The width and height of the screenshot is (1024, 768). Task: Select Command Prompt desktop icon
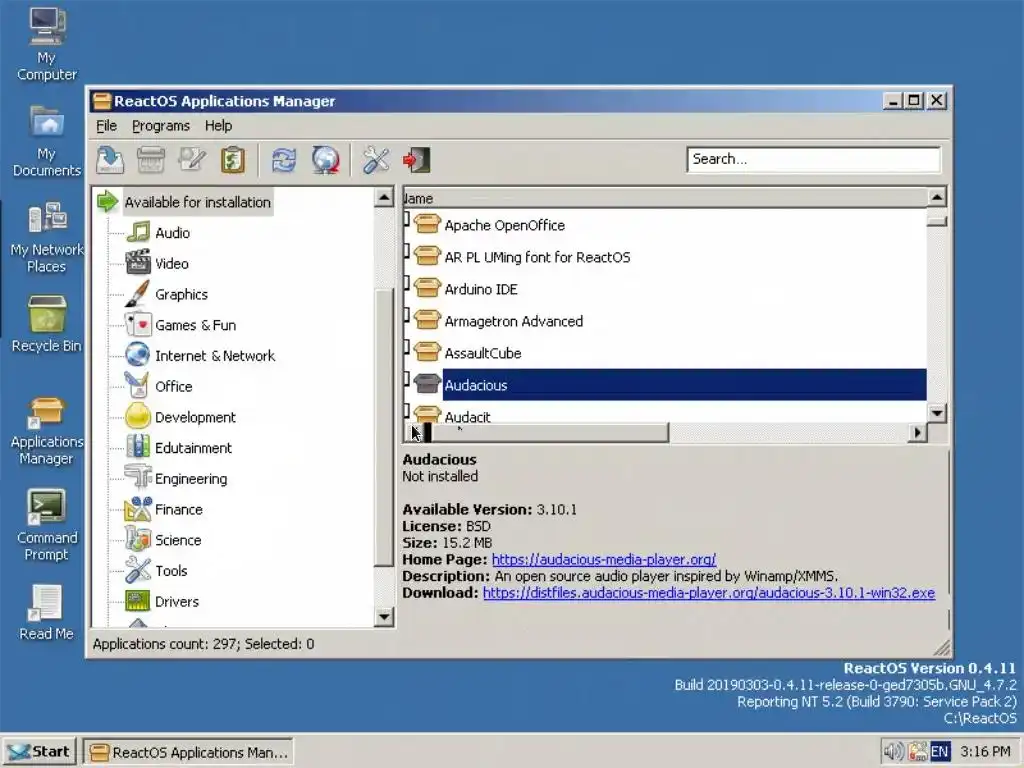46,507
